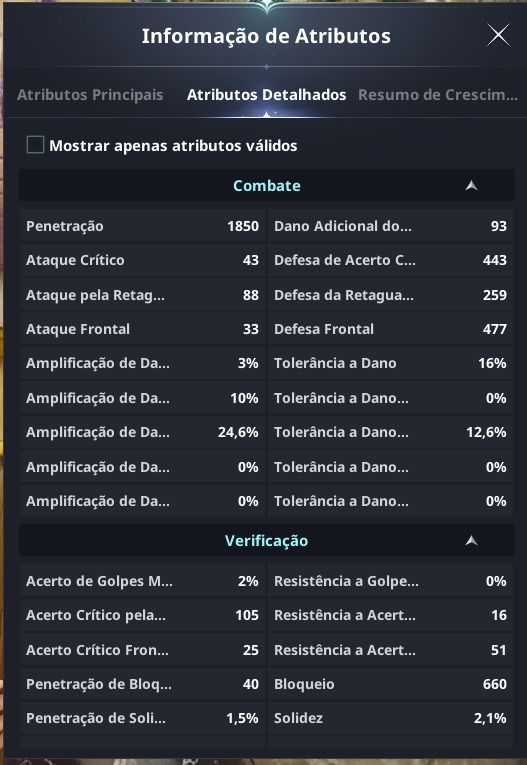Click the Defesa Frontal 477 row
Viewport: 527px width, 765px height.
[x=390, y=329]
